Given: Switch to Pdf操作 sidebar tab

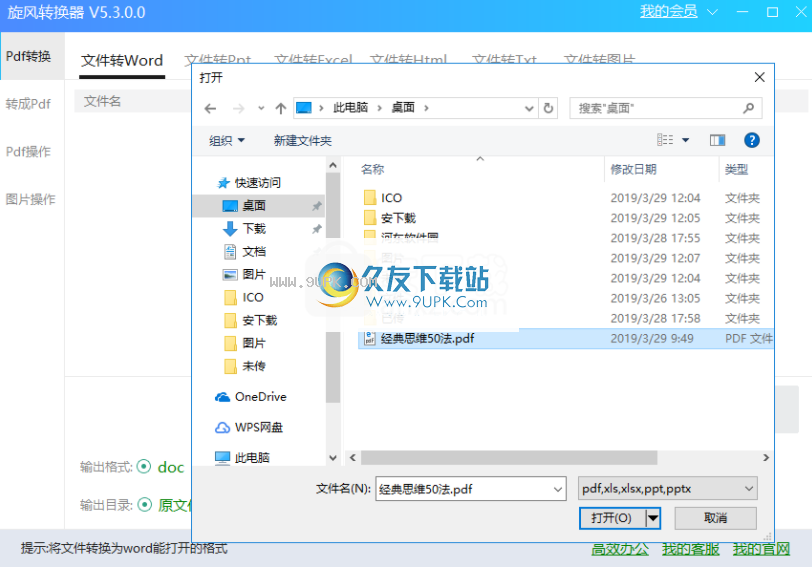Looking at the screenshot, I should 28,152.
